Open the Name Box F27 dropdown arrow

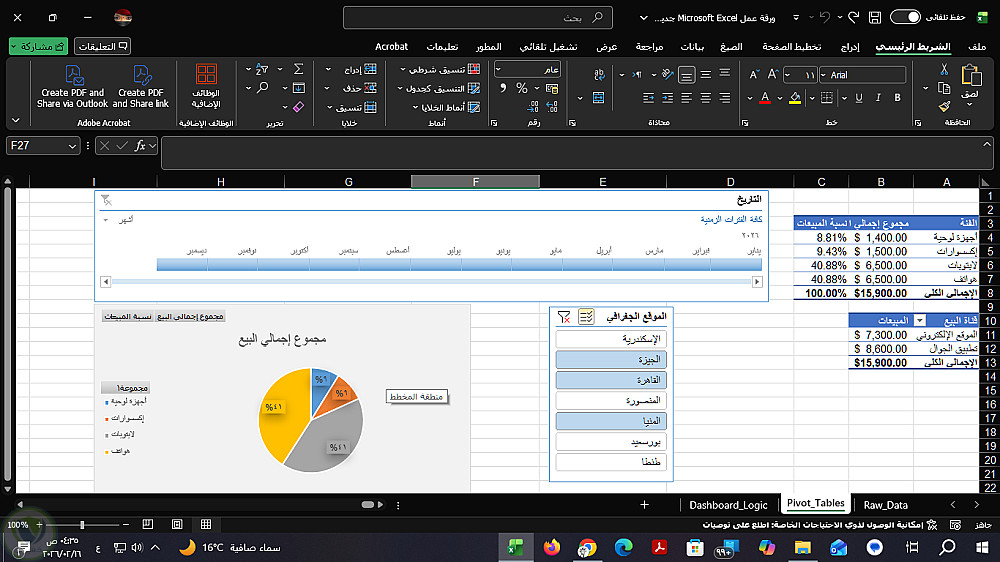(72, 146)
